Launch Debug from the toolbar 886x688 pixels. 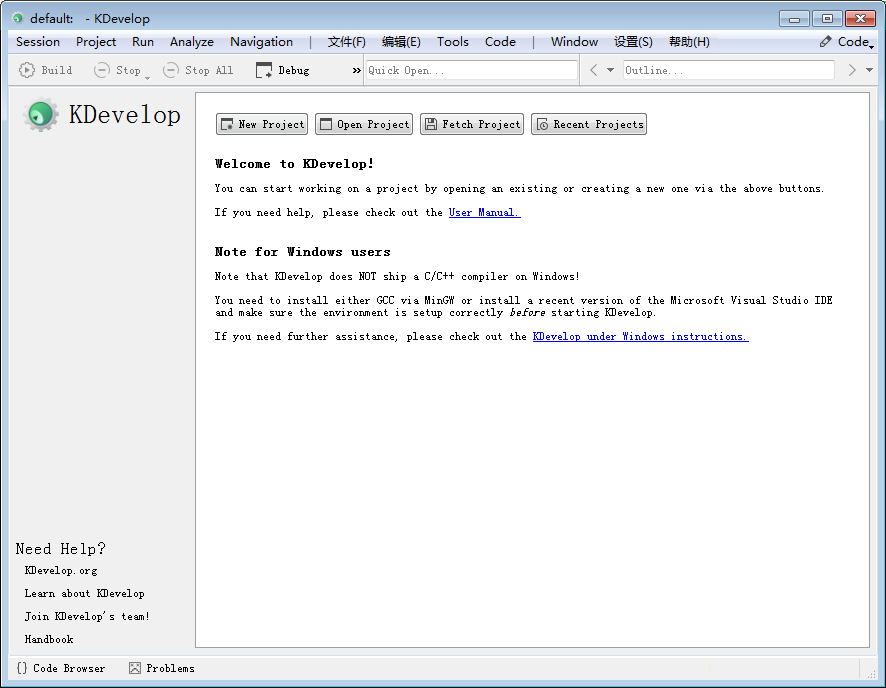coord(283,70)
